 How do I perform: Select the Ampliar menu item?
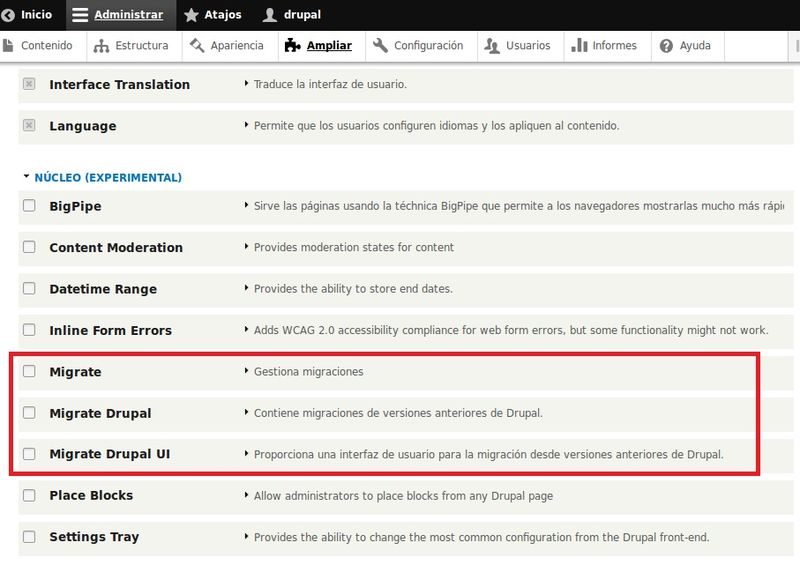pyautogui.click(x=322, y=45)
